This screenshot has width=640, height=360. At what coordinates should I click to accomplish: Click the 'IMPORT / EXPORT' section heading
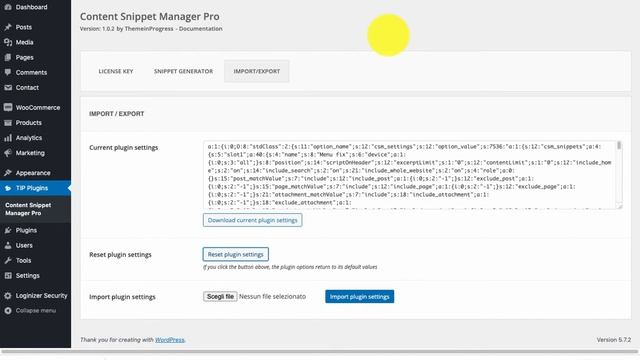tap(117, 114)
